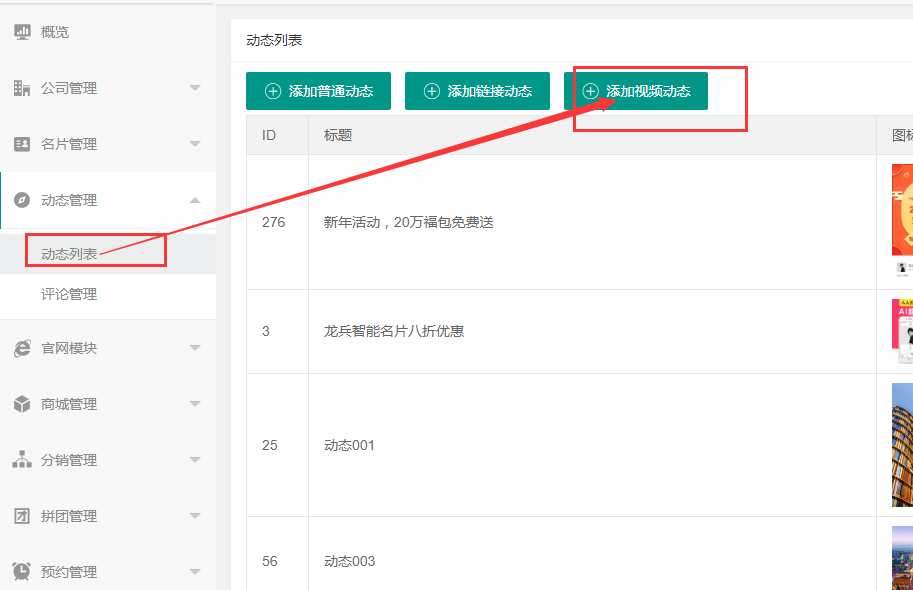
Task: Expand the 商城管理 dropdown arrow
Action: [195, 404]
